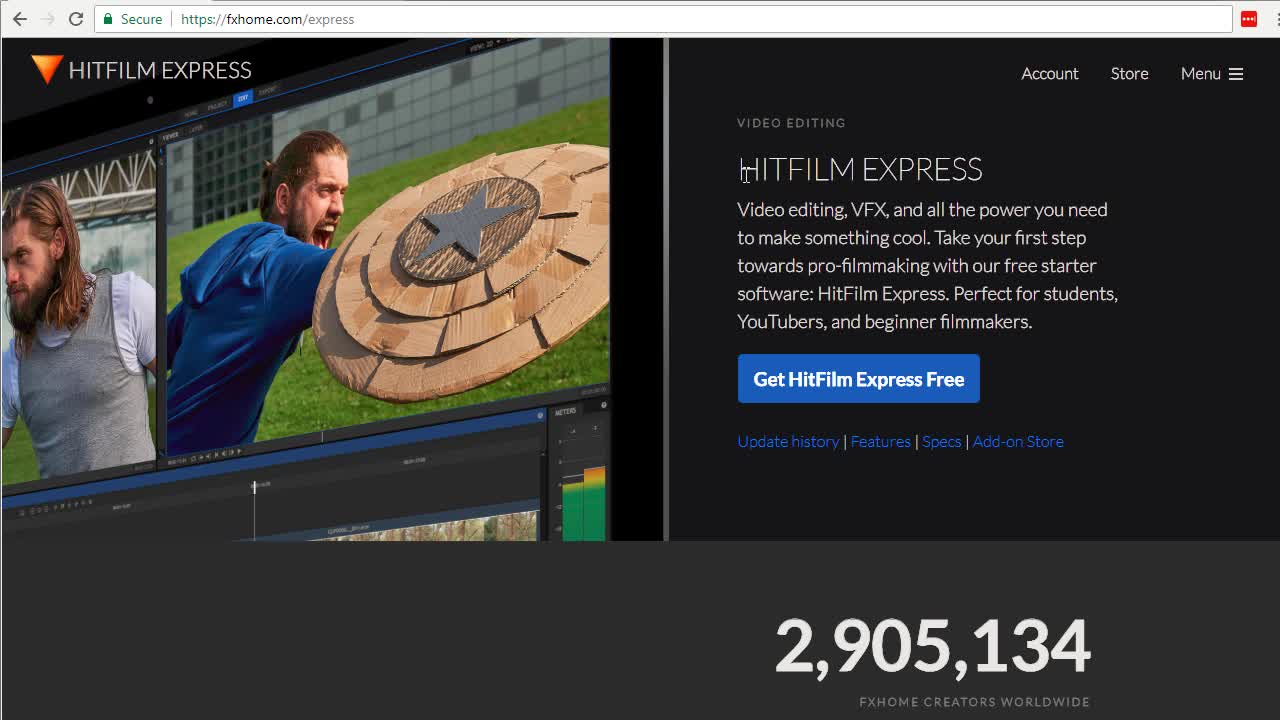Open the Features link
This screenshot has width=1280, height=720.
880,441
